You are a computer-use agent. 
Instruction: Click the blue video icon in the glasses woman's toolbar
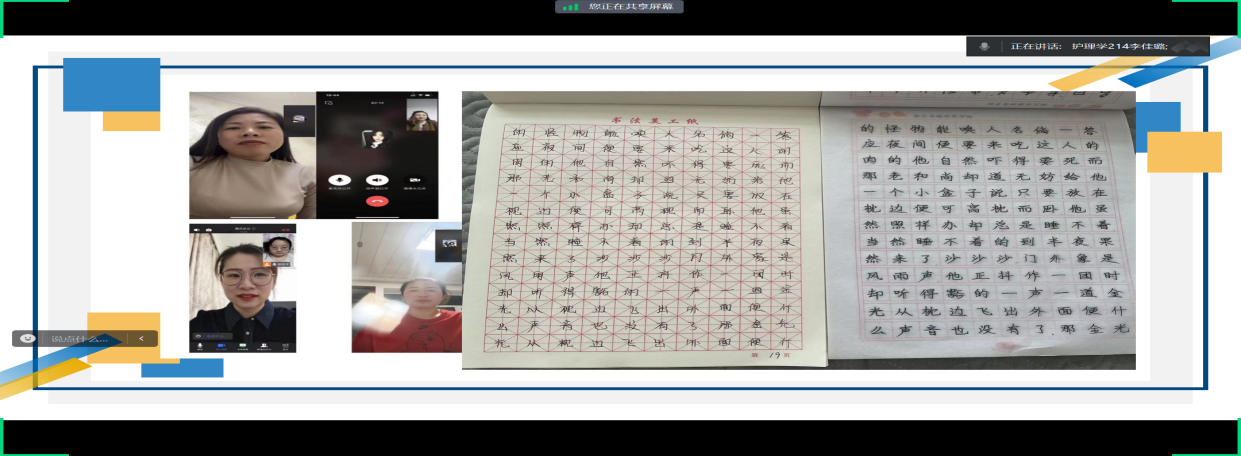(220, 346)
